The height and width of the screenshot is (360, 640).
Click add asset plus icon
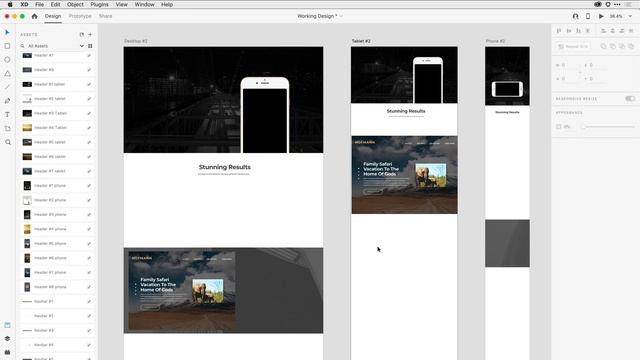(90, 35)
